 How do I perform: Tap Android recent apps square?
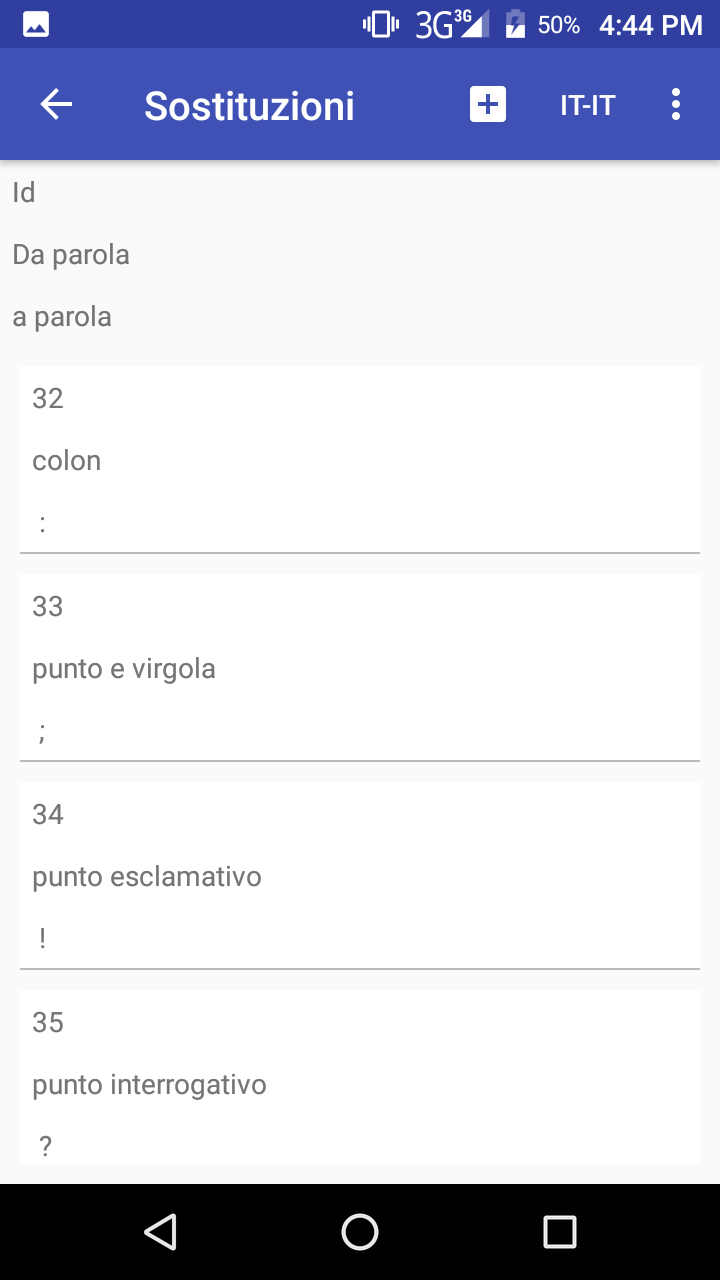click(560, 1232)
